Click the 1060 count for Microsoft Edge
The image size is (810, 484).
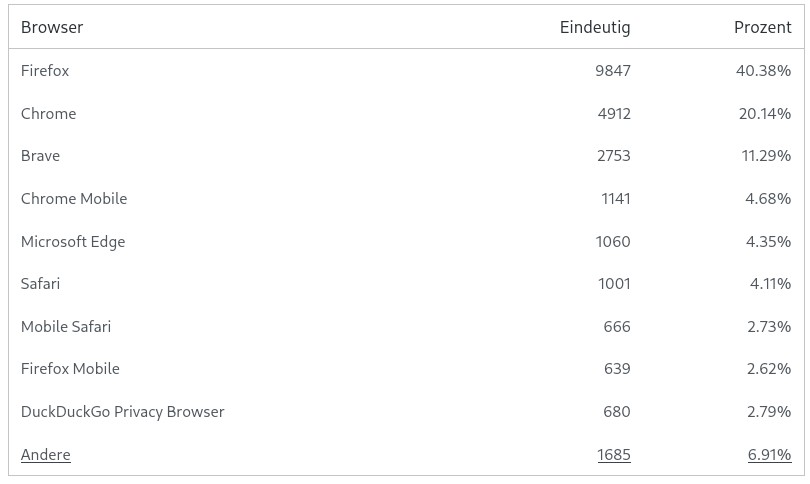613,242
